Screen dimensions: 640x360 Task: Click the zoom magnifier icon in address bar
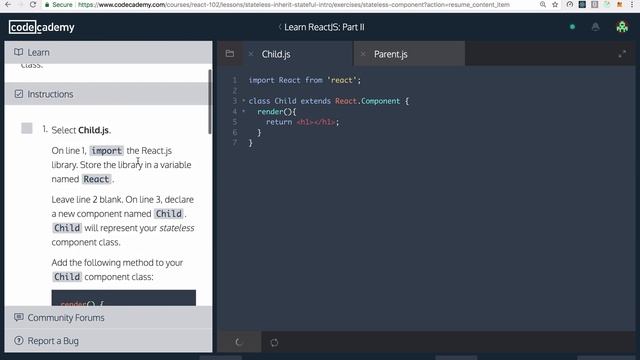(542, 4)
